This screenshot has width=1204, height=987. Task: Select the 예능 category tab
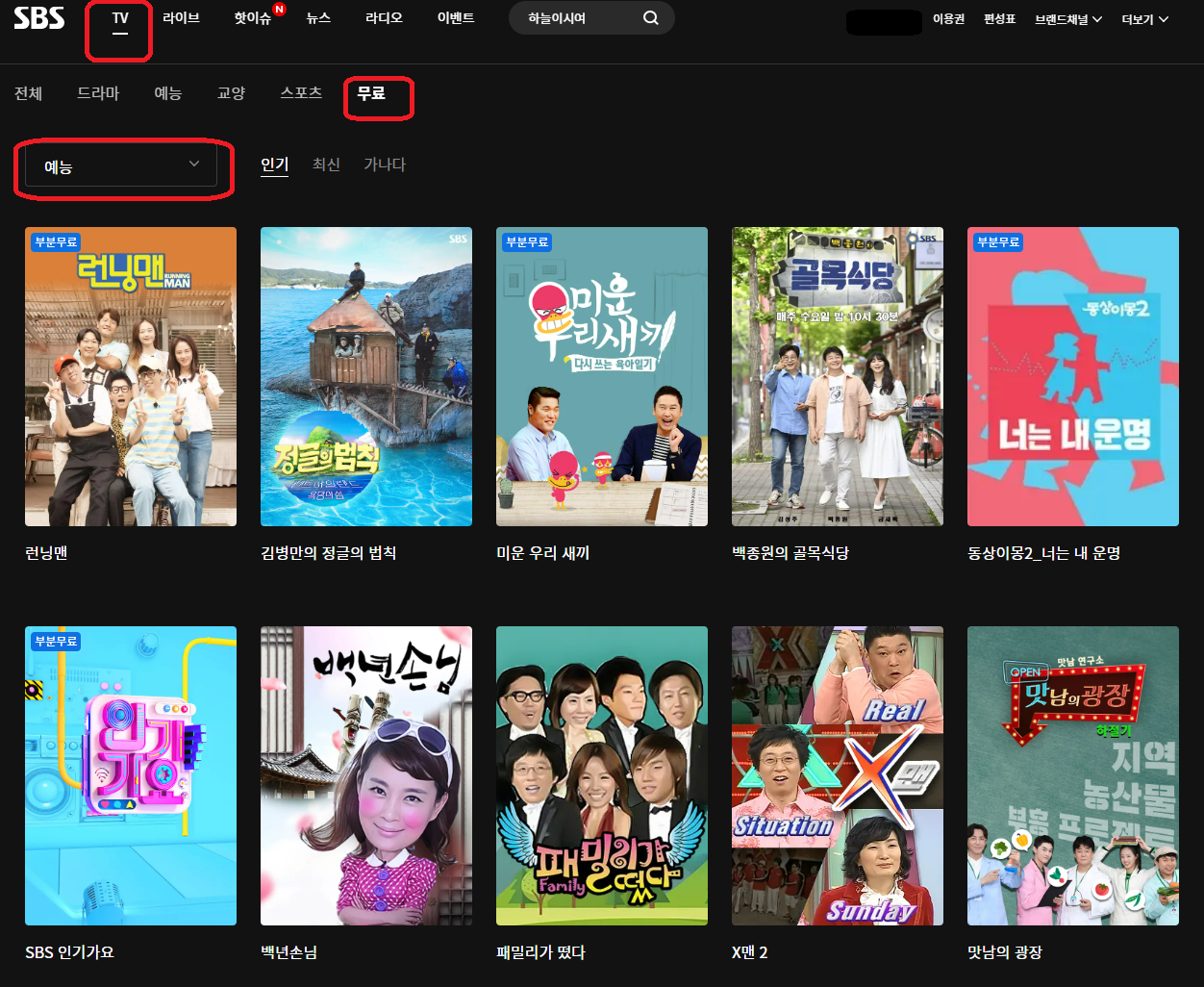click(168, 93)
